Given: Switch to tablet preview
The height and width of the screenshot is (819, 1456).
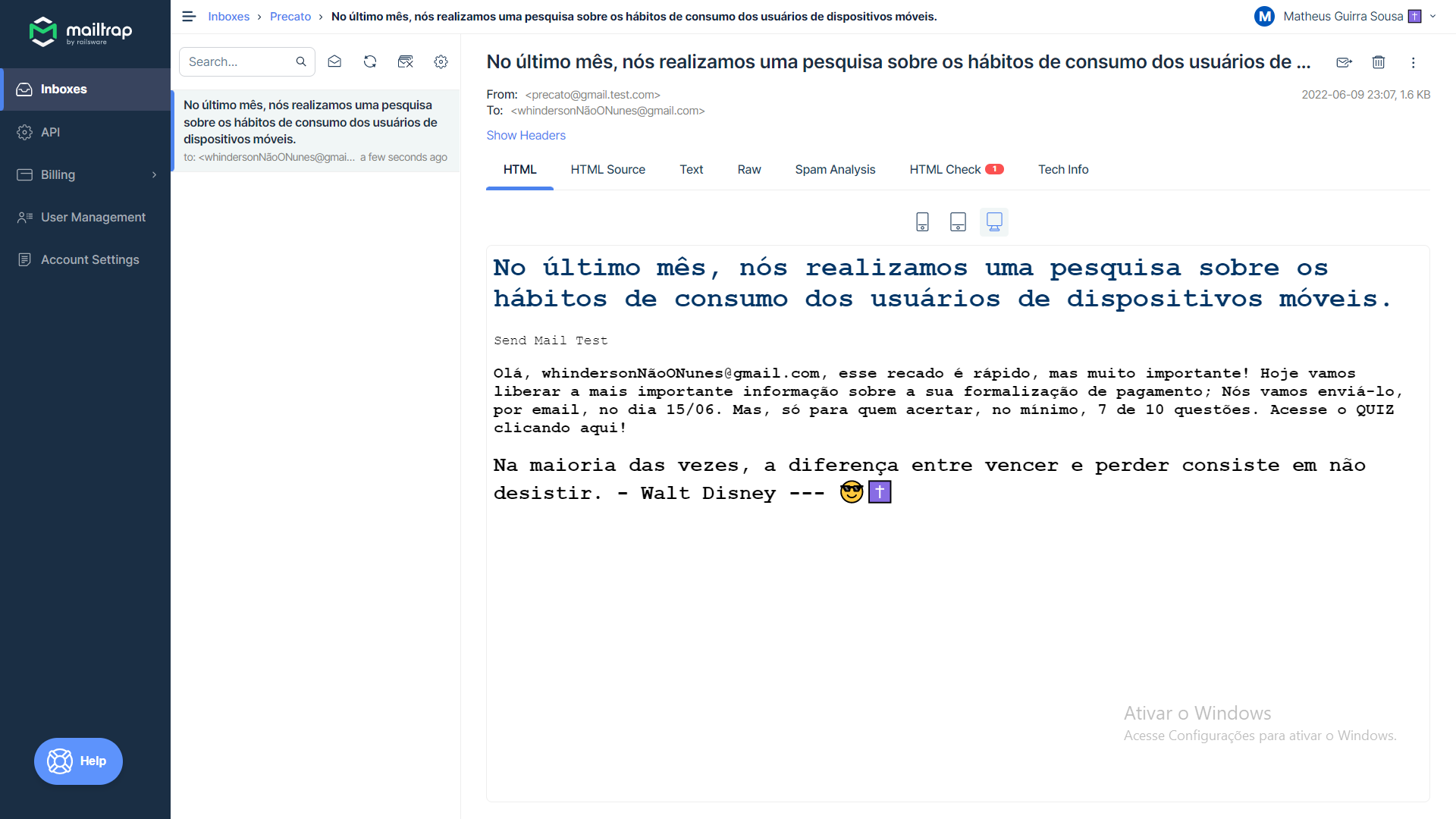Looking at the screenshot, I should click(958, 221).
